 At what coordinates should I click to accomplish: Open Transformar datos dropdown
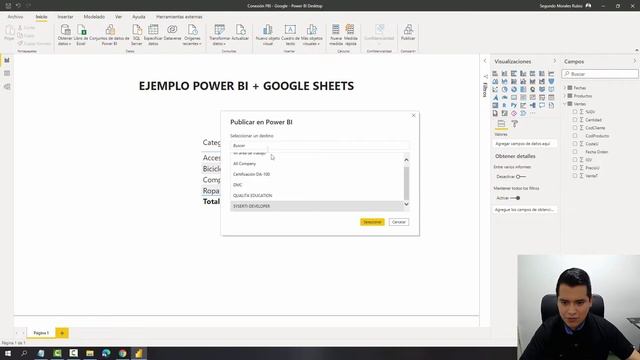[x=220, y=34]
